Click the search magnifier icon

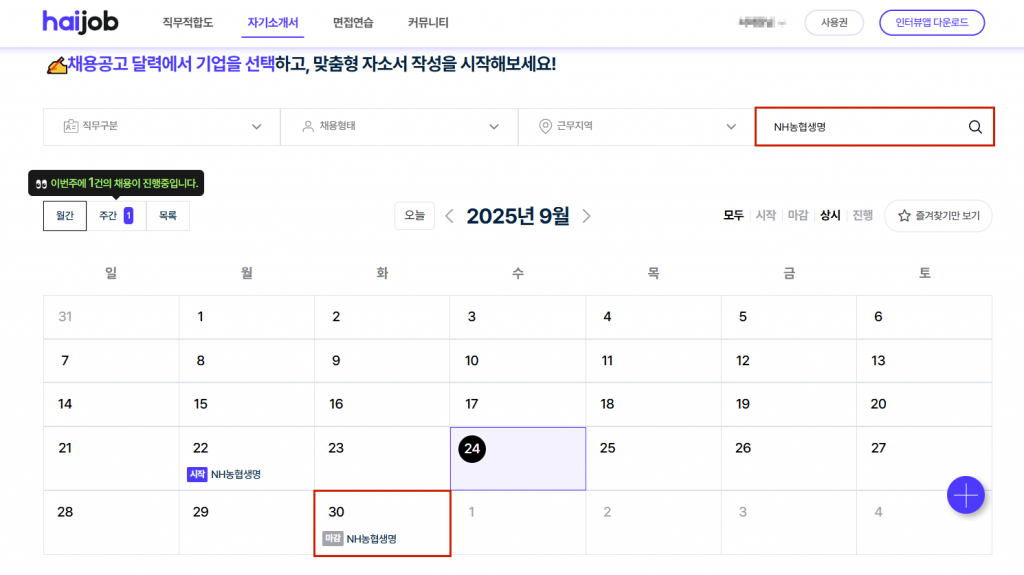tap(975, 127)
